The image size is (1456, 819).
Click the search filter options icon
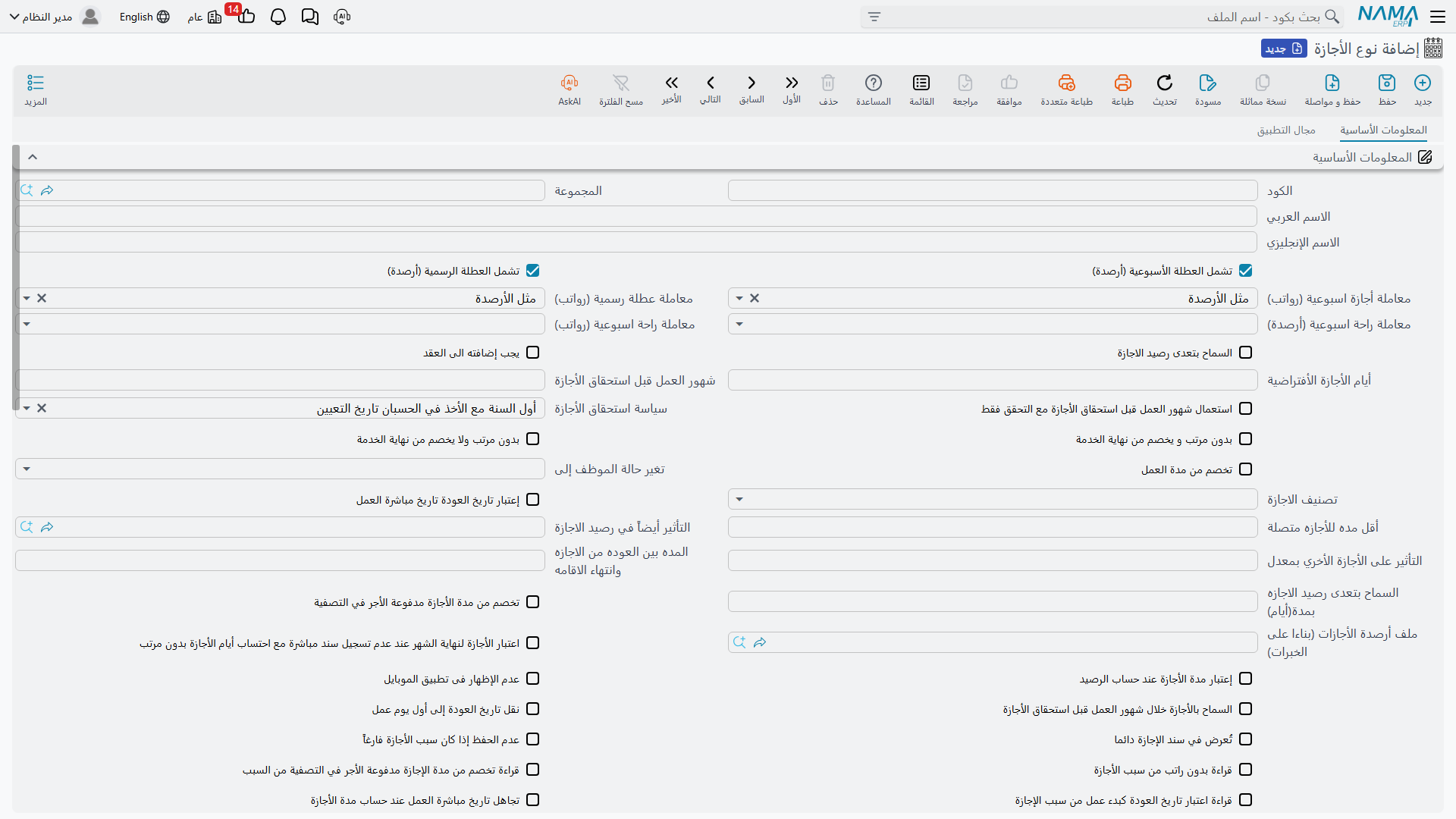coord(874,17)
